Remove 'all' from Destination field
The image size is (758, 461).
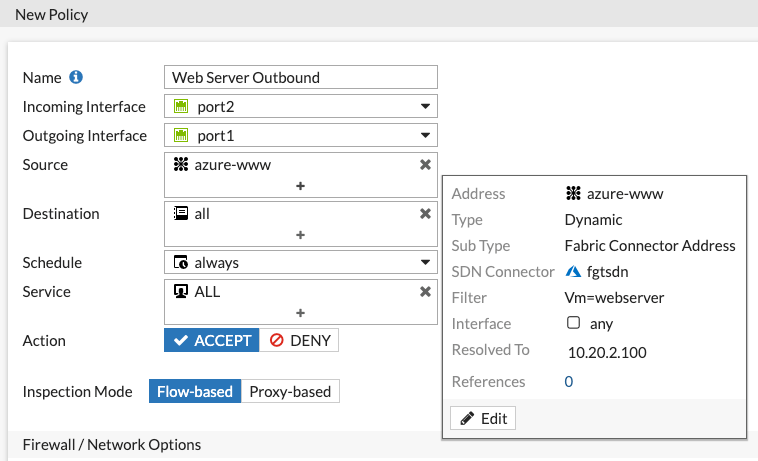425,214
